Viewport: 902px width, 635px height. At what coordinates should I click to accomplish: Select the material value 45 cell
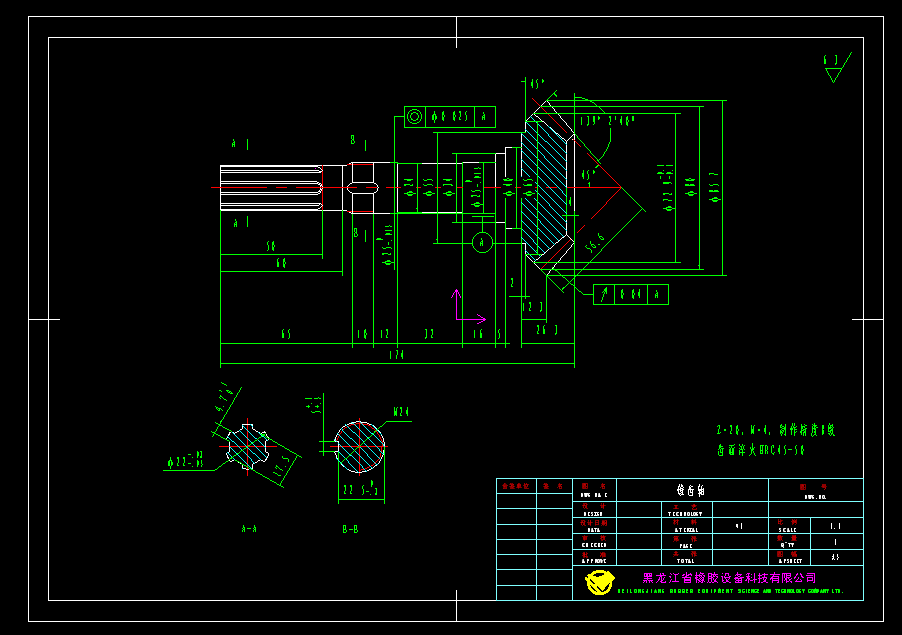point(740,526)
